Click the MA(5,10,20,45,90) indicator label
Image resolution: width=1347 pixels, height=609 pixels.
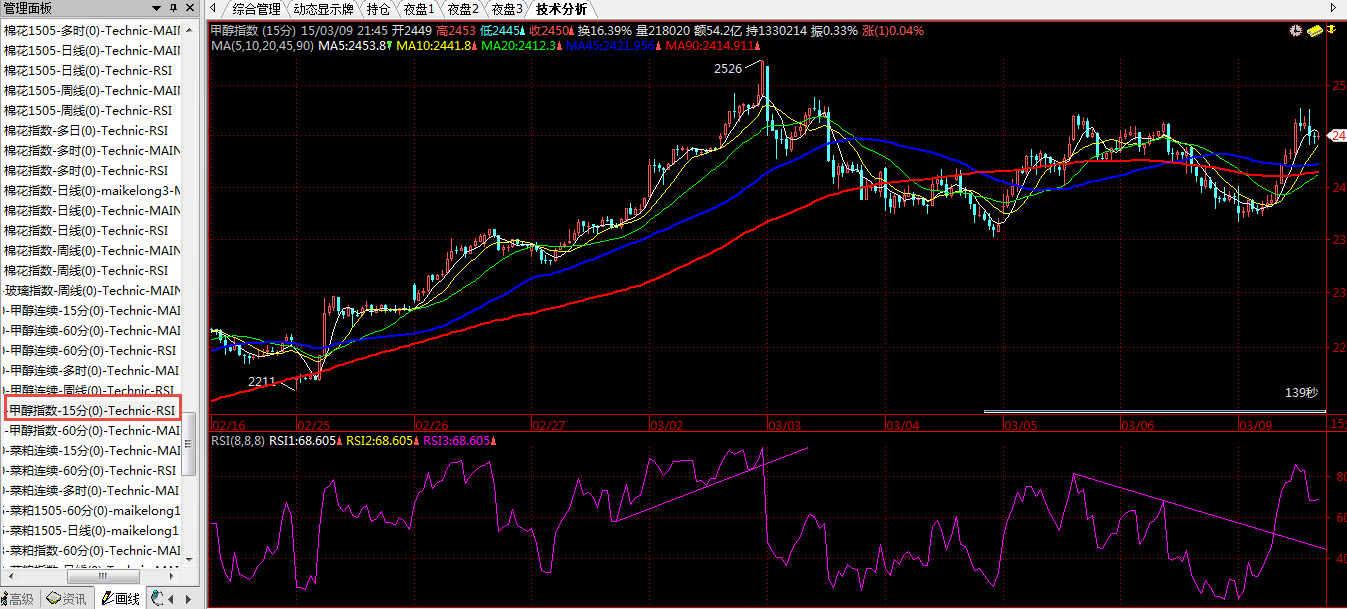pyautogui.click(x=262, y=46)
